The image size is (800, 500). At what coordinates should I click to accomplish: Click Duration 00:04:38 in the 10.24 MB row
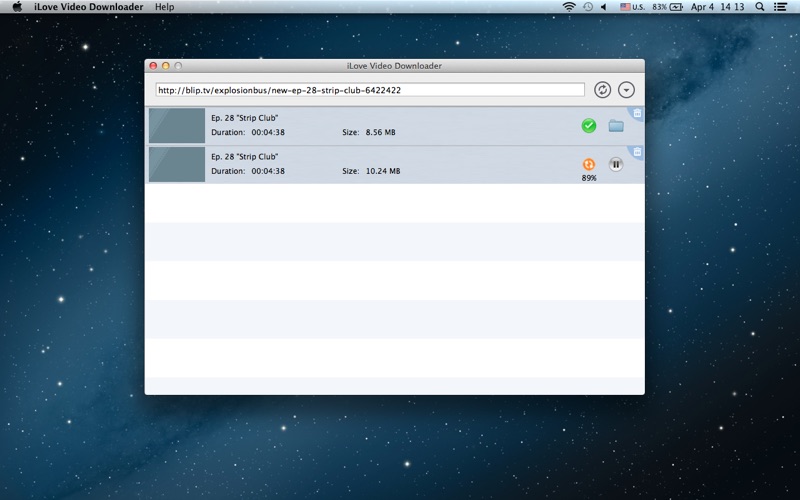[x=248, y=171]
